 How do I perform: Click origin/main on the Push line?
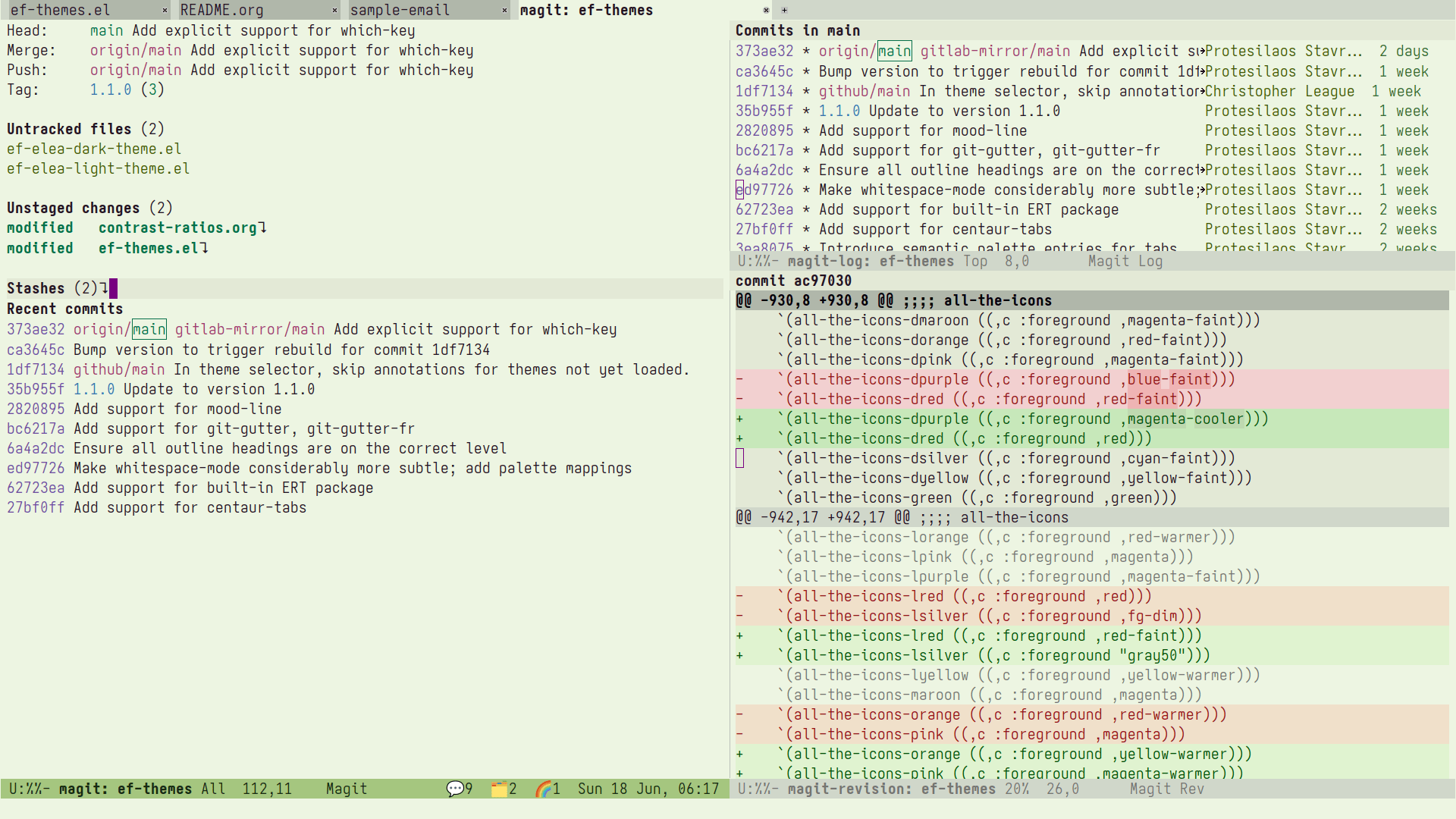(136, 70)
